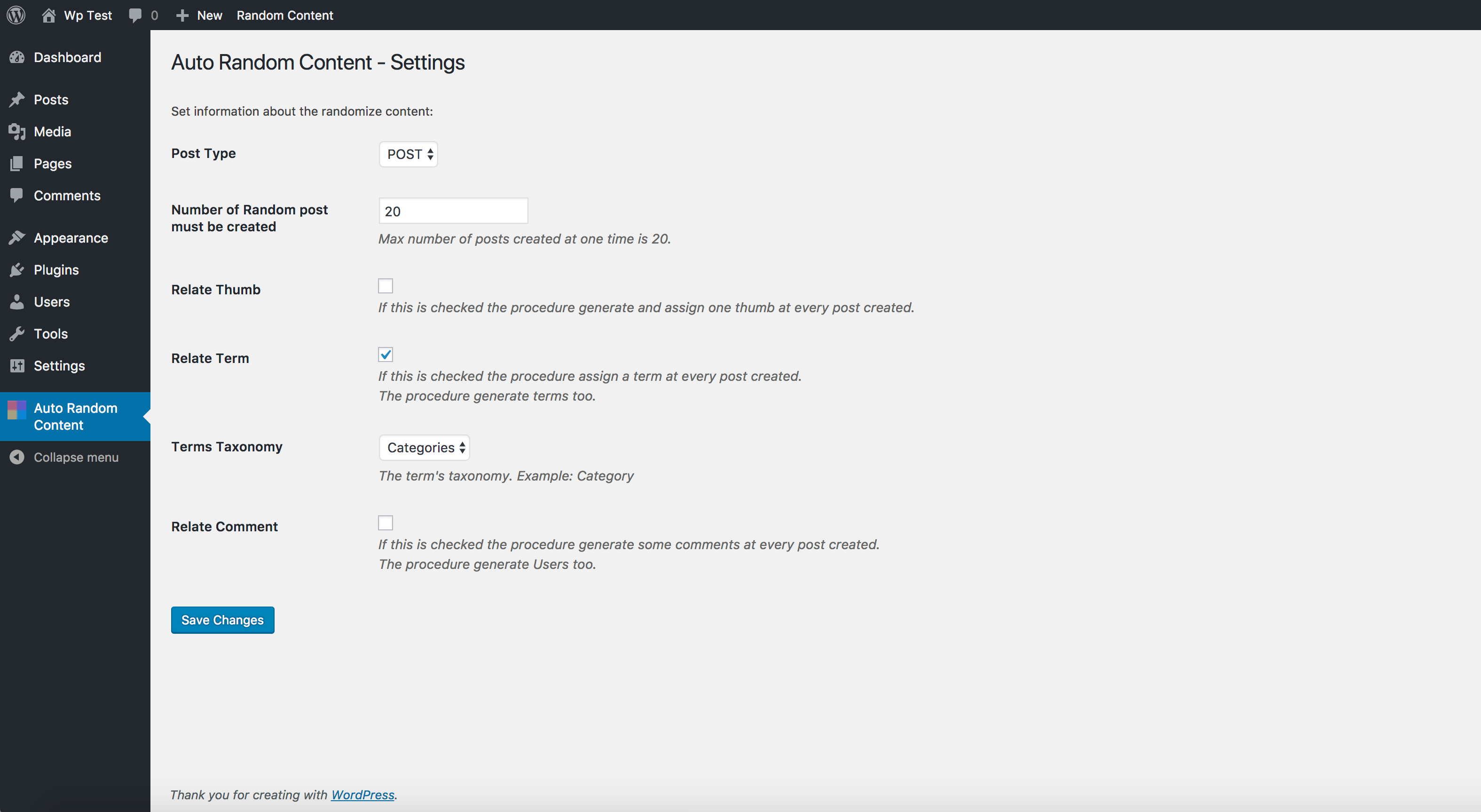Click the WordPress logo icon

point(16,15)
